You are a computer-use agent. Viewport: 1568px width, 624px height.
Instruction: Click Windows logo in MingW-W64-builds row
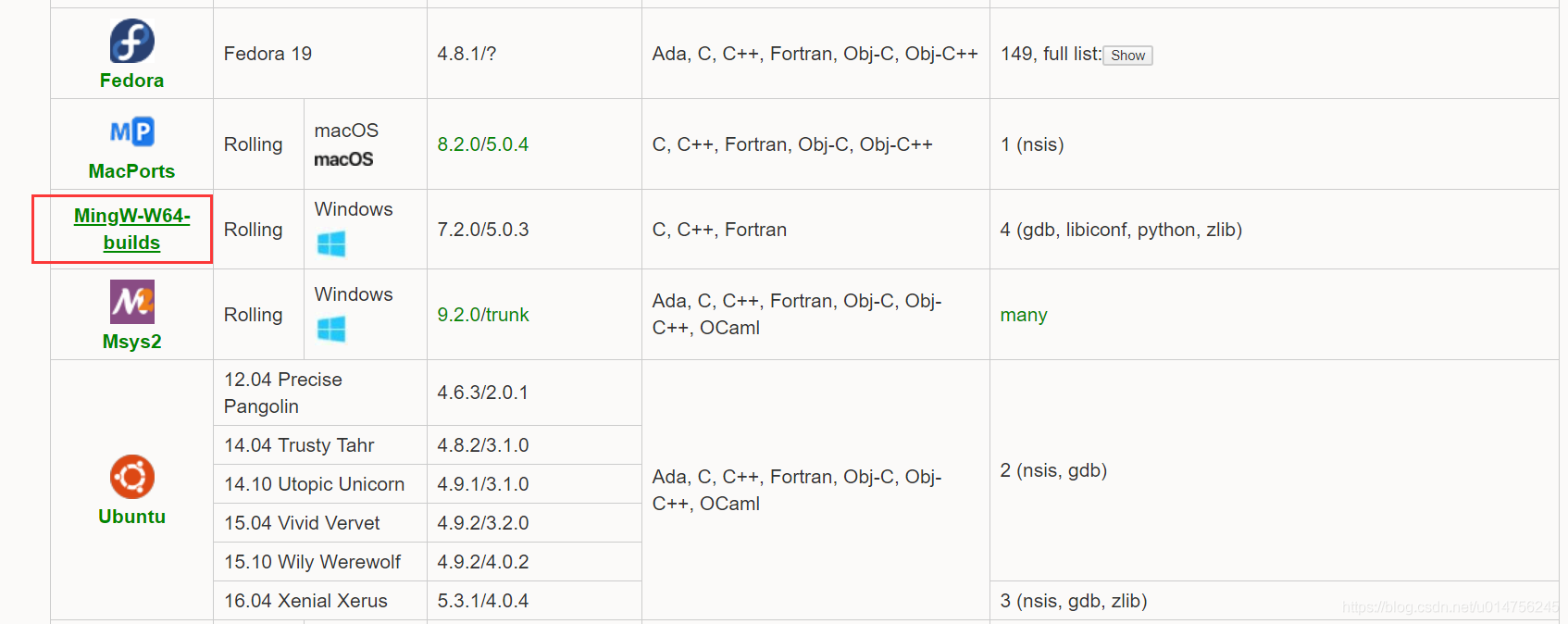coord(330,244)
